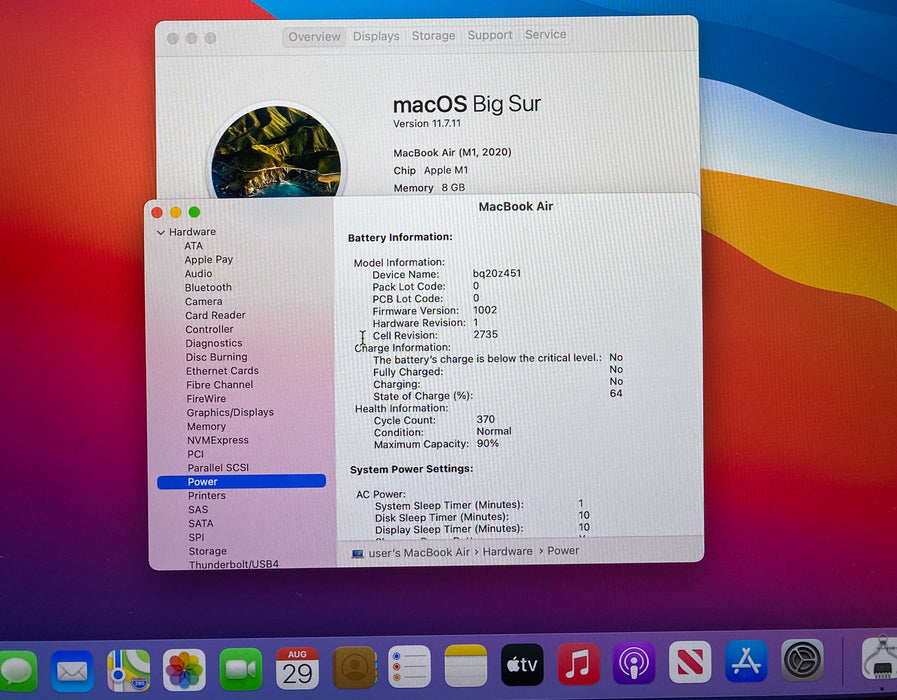The width and height of the screenshot is (897, 700).
Task: Select Apple Pay in the sidebar
Action: coord(208,260)
